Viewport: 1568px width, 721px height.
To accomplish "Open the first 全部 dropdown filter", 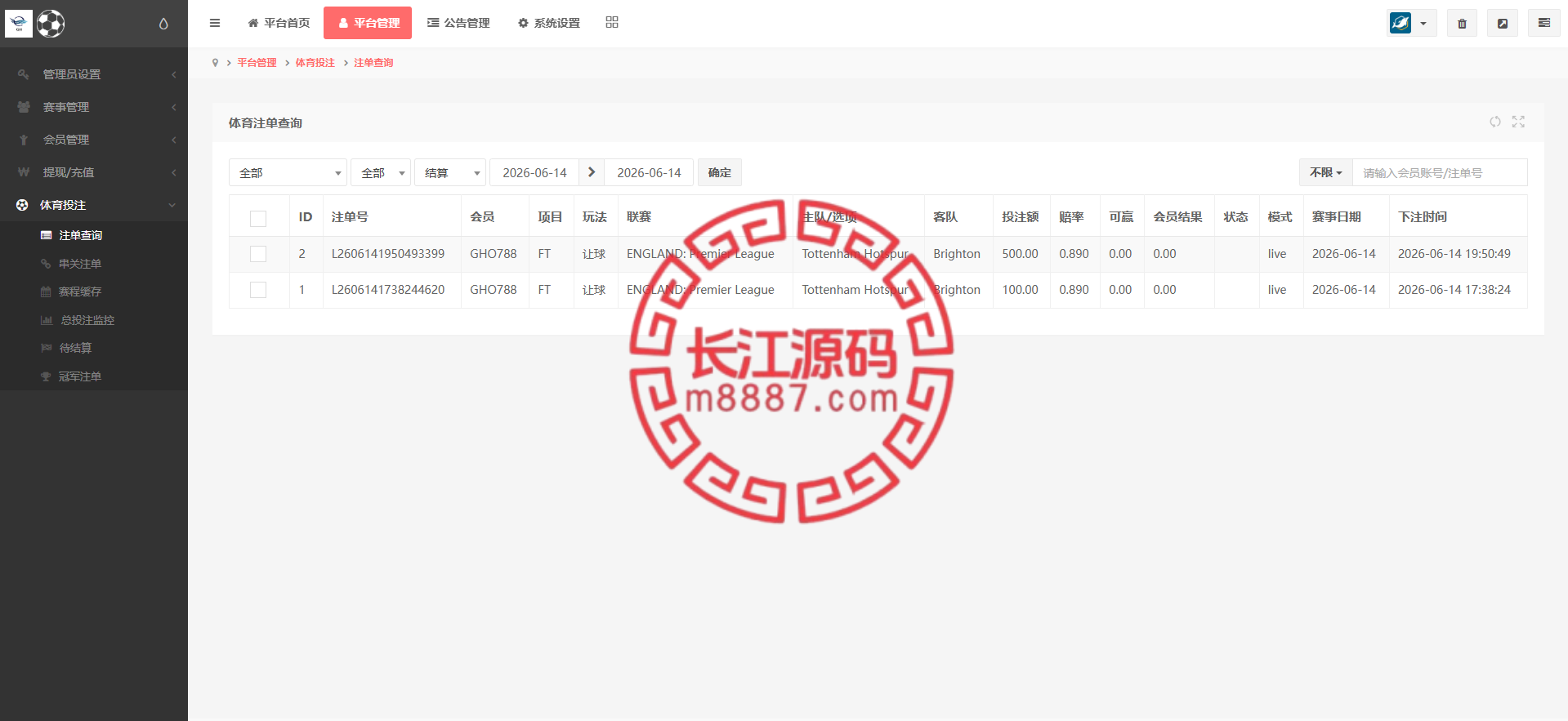I will coord(288,172).
